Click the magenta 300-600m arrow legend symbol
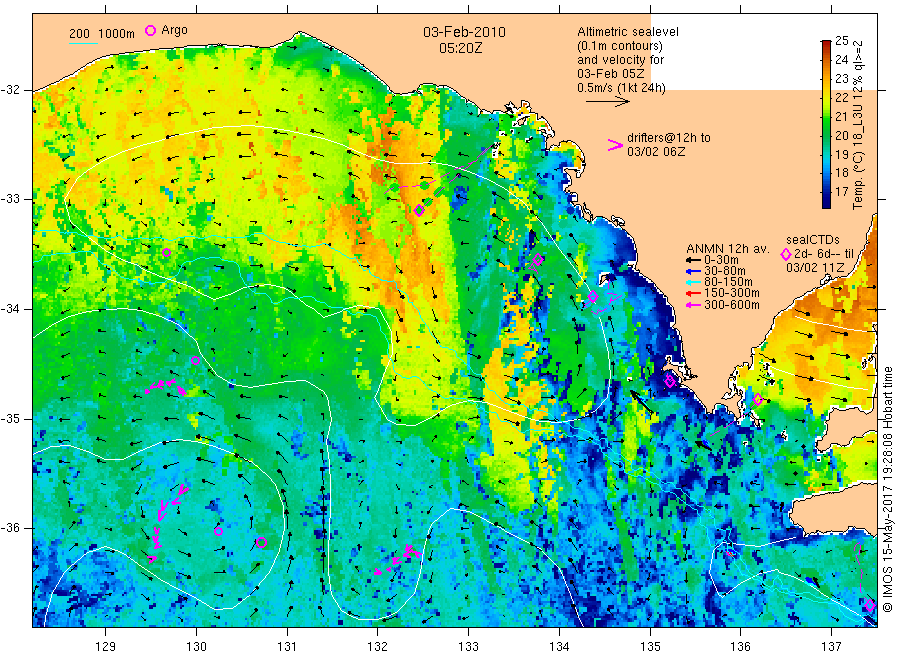The width and height of the screenshot is (900, 660). pyautogui.click(x=693, y=305)
